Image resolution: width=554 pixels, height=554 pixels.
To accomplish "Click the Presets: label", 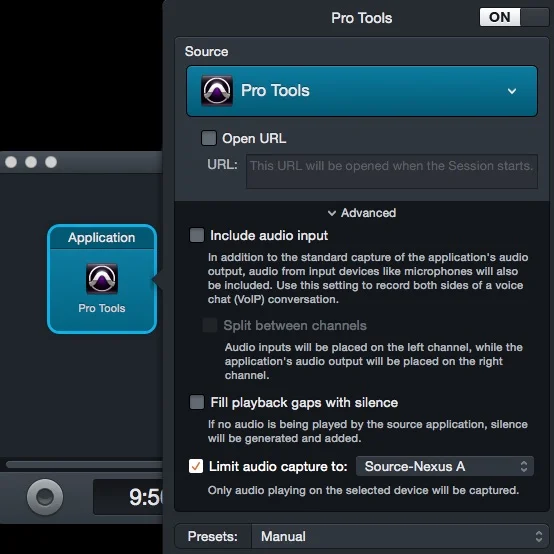I will (213, 536).
